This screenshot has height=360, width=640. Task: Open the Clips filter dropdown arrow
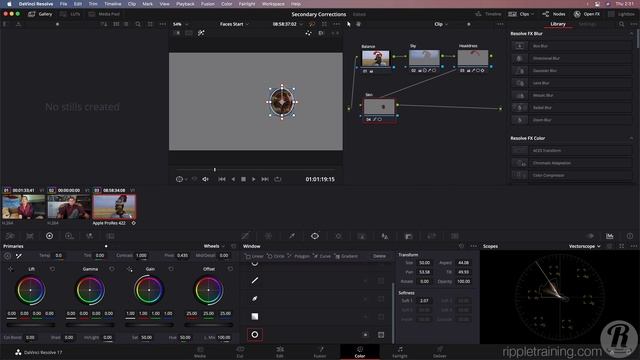tap(532, 14)
